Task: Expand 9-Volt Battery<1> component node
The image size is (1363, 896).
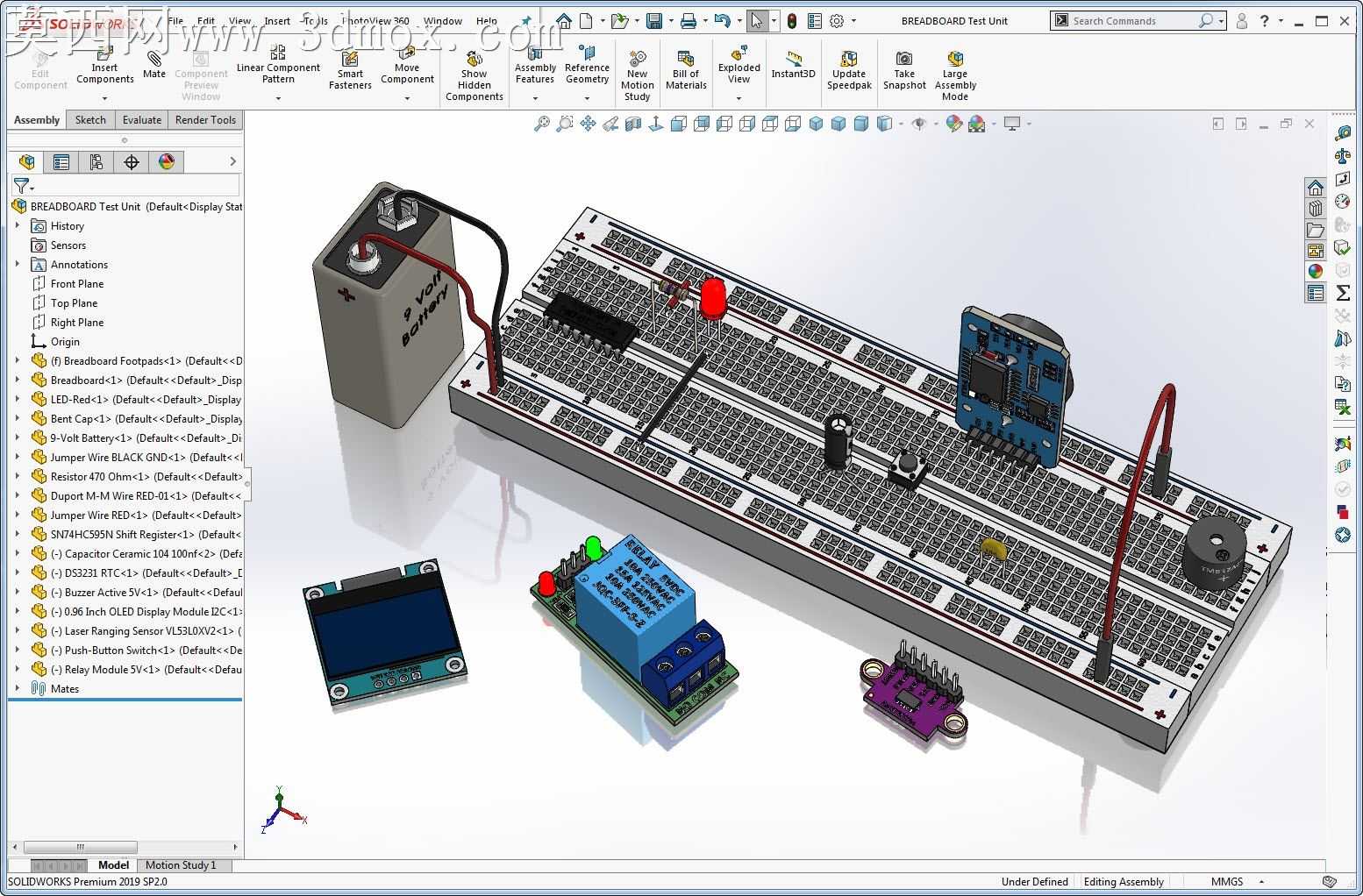Action: pyautogui.click(x=18, y=438)
